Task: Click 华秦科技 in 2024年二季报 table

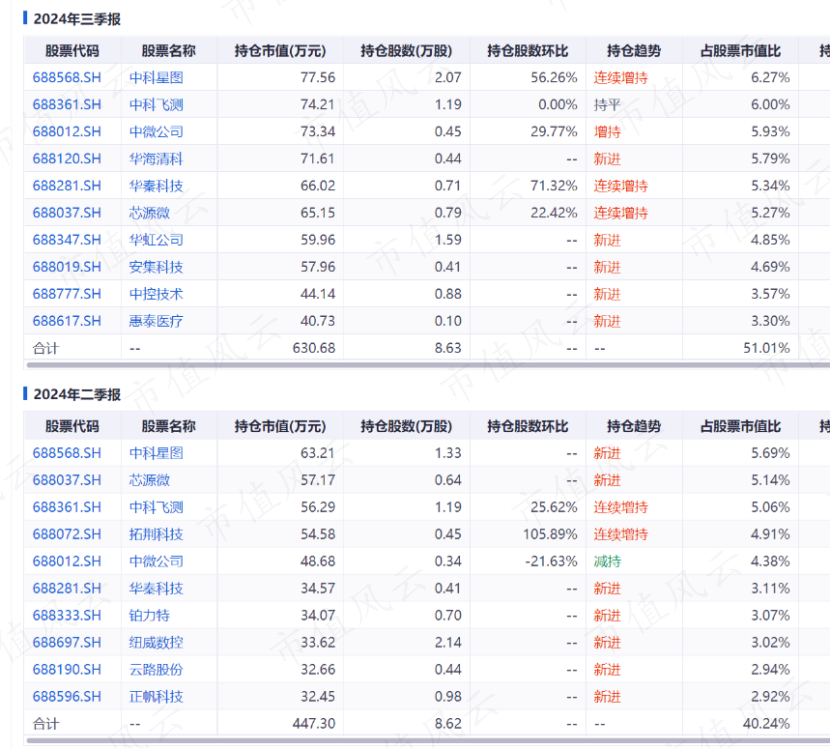Action: click(x=156, y=588)
